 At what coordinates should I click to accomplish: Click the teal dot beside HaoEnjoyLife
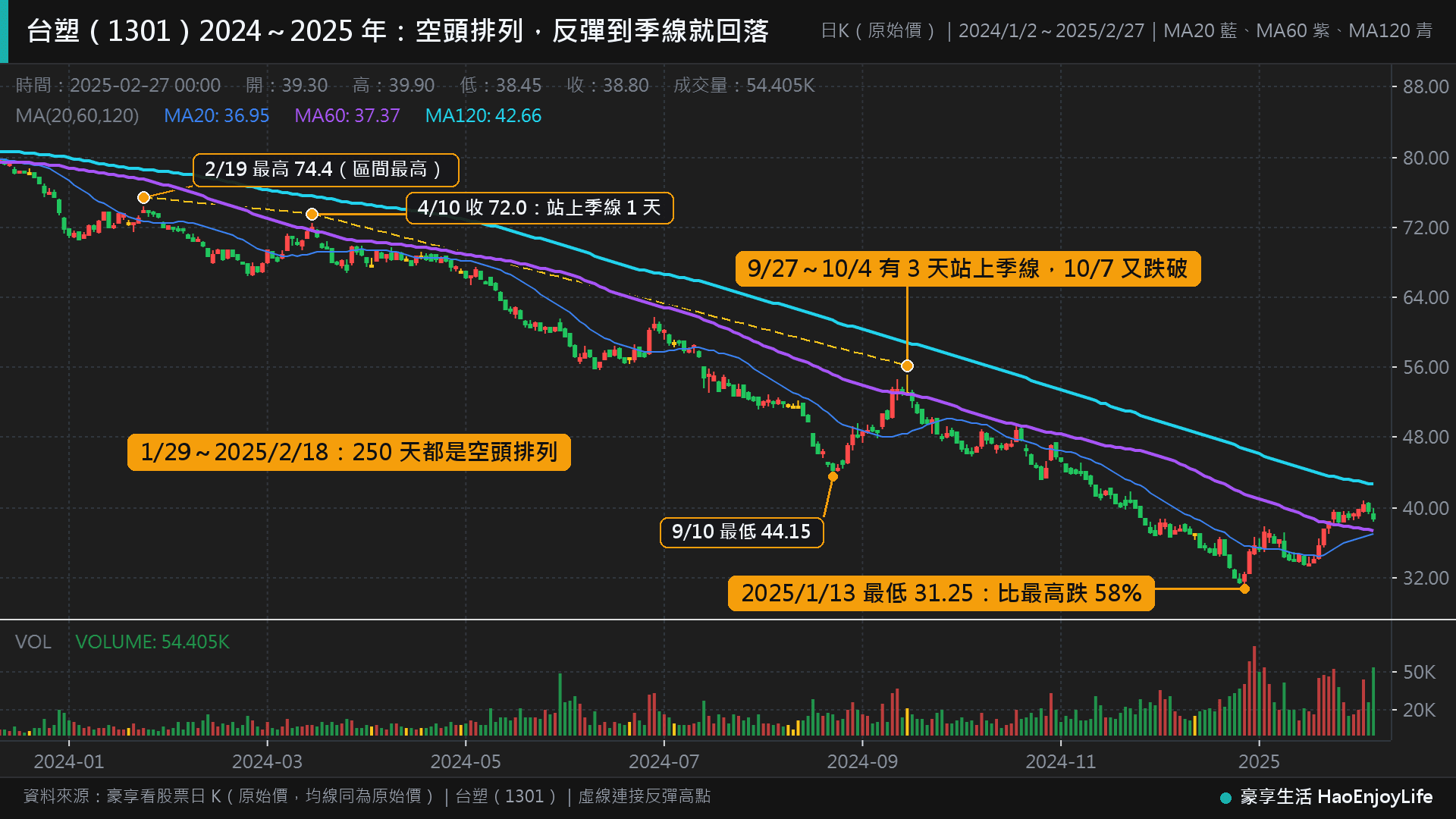[x=1225, y=798]
